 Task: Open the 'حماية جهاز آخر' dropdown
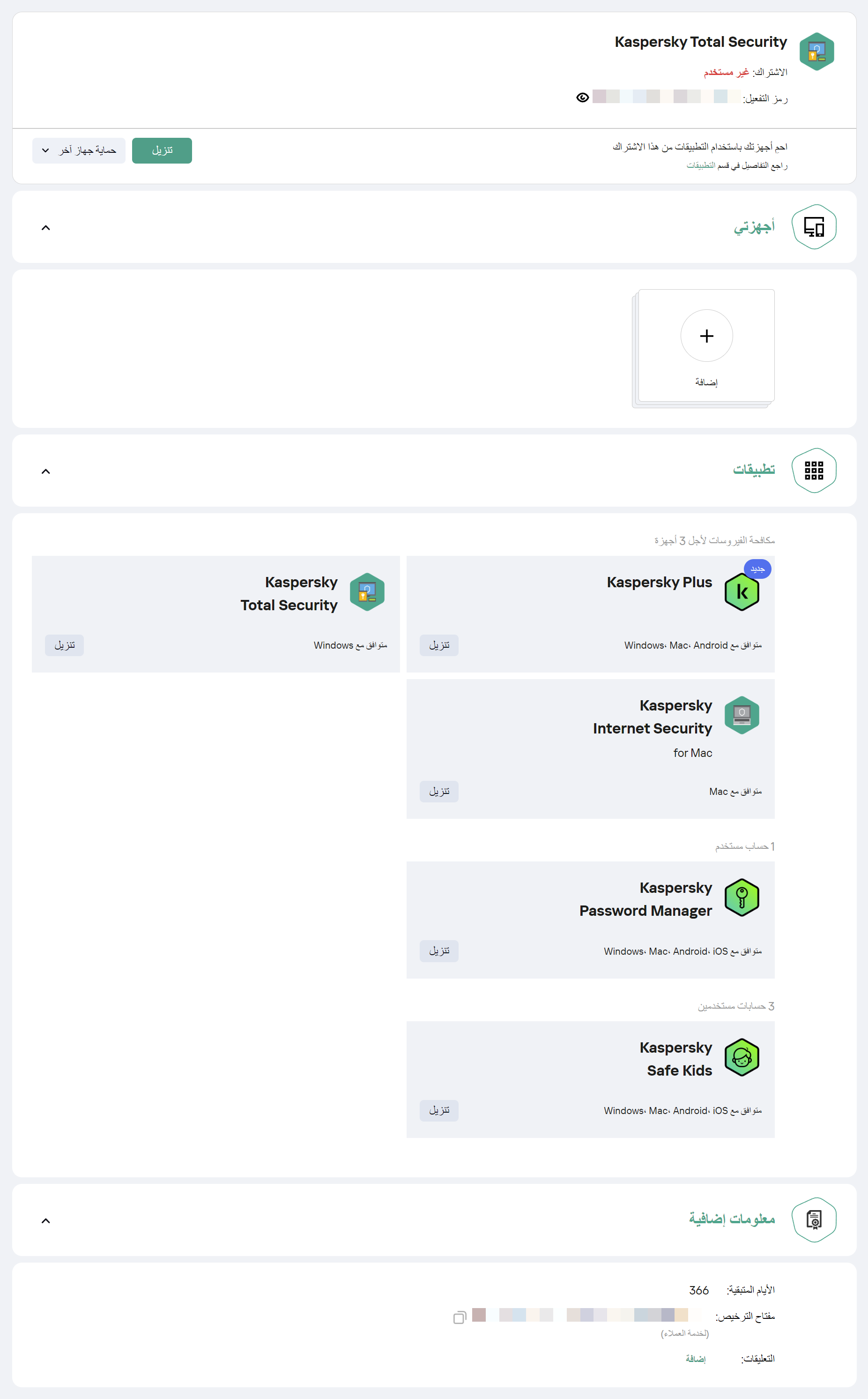click(x=79, y=150)
